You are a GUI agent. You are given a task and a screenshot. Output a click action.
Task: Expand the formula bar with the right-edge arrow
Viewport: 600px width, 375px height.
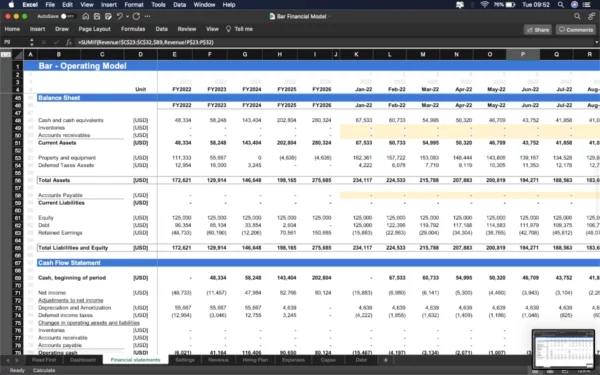pyautogui.click(x=596, y=42)
